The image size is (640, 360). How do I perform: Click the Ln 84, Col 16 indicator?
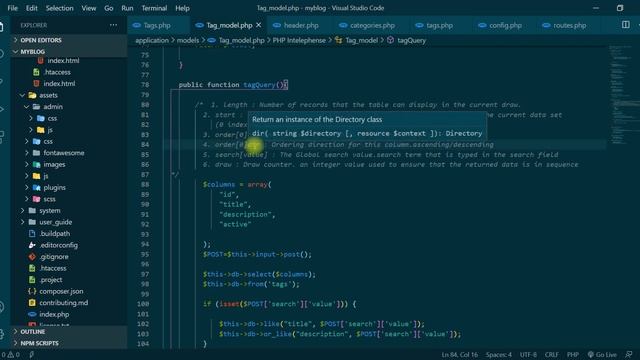460,355
